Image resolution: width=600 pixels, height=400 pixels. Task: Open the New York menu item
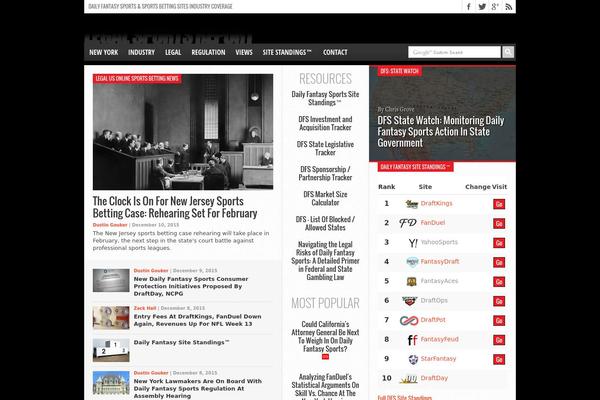pyautogui.click(x=104, y=52)
